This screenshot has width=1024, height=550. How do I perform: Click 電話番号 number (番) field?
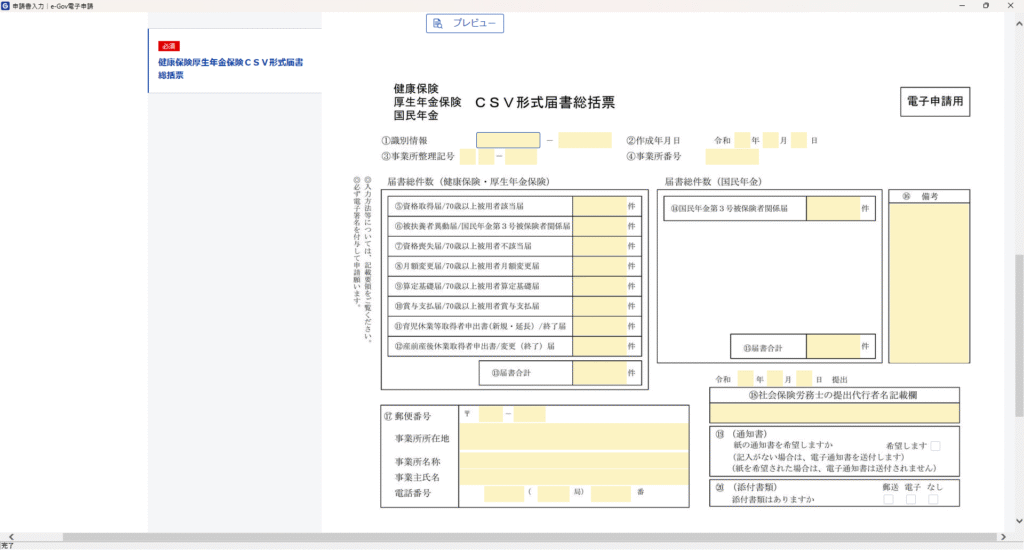[611, 493]
